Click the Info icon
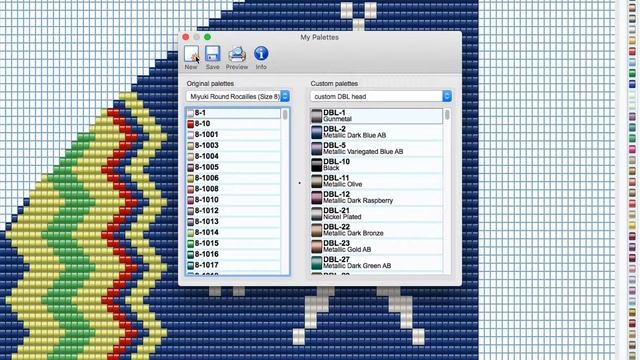The image size is (640, 360). pyautogui.click(x=261, y=53)
